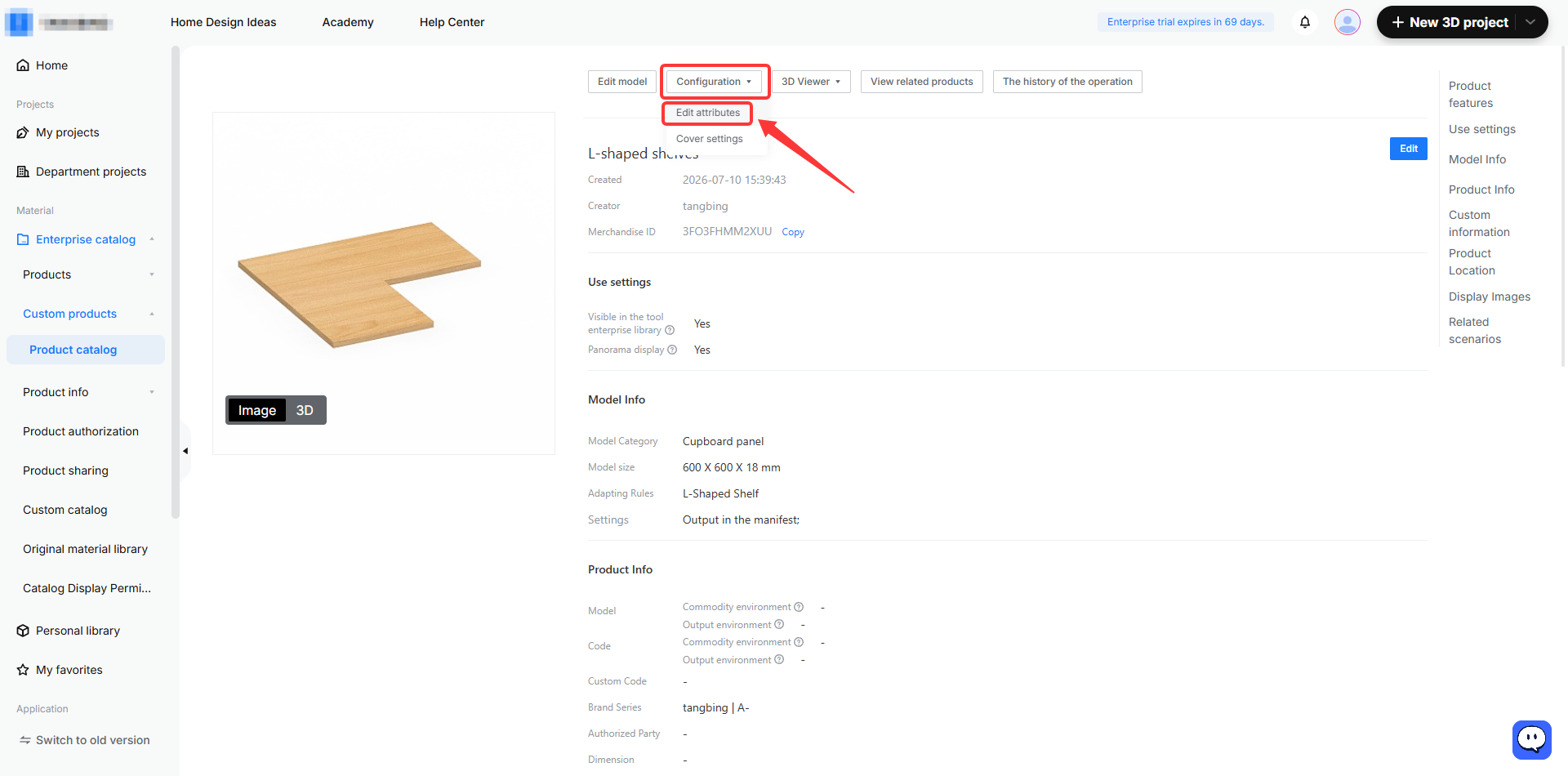Open the user avatar profile

pos(1347,22)
